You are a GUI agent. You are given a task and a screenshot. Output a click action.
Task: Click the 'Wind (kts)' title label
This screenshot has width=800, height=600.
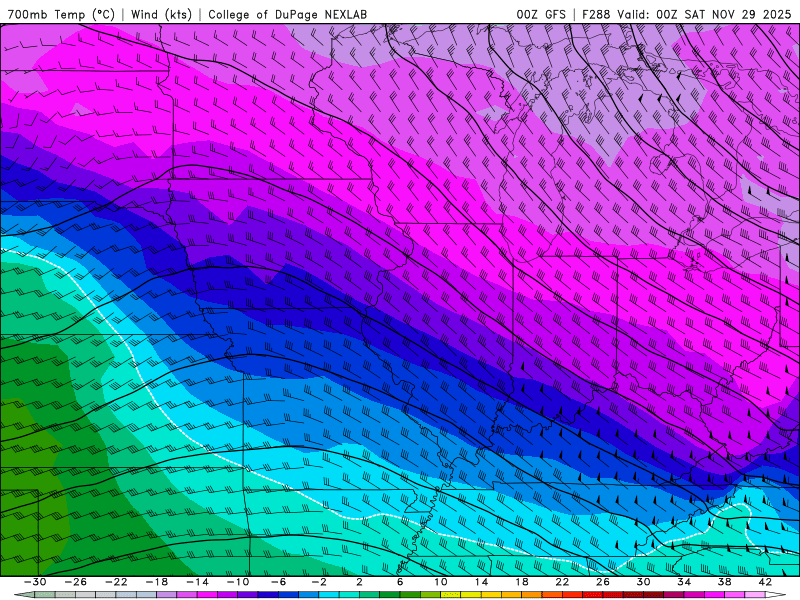[161, 14]
